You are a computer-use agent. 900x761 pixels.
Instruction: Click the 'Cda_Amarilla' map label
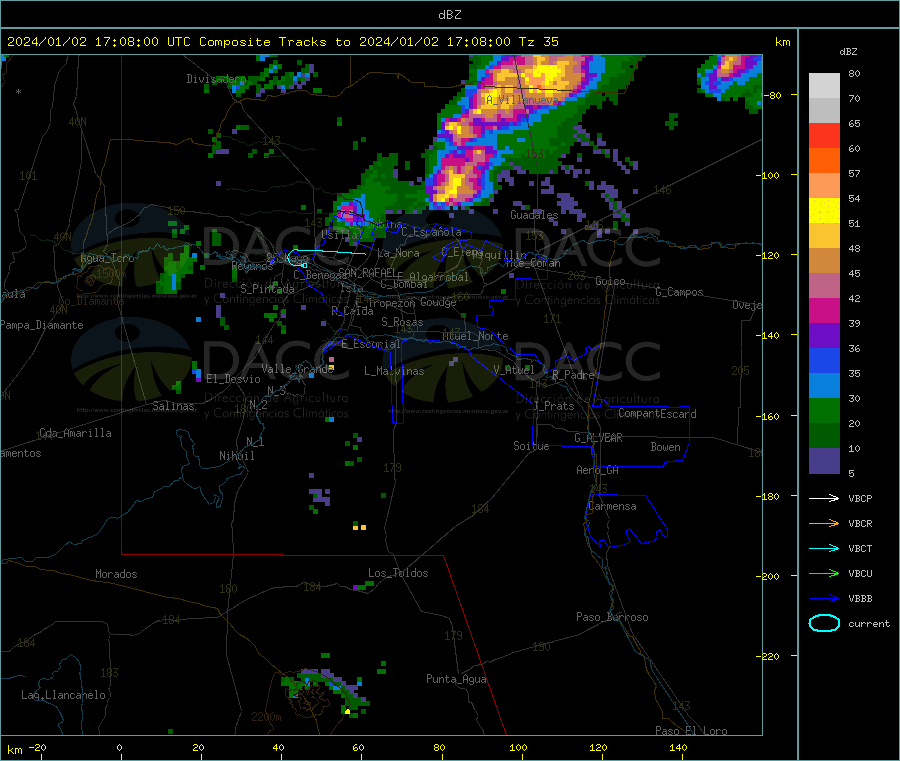[75, 433]
